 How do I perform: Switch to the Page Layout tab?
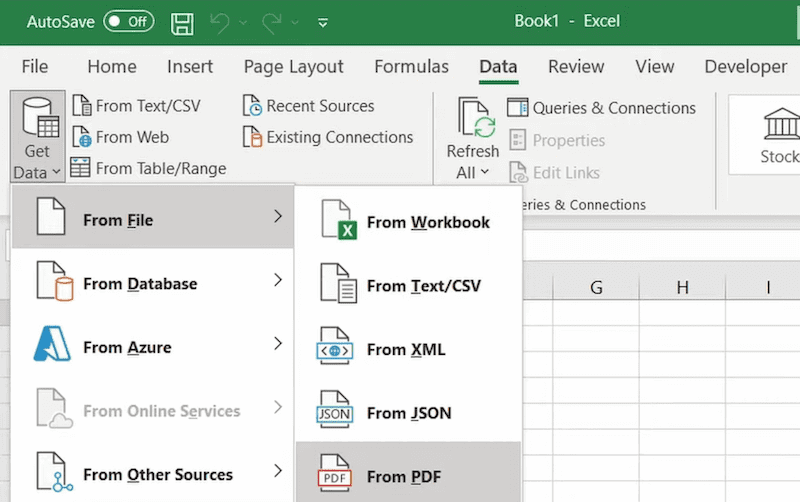[x=293, y=66]
